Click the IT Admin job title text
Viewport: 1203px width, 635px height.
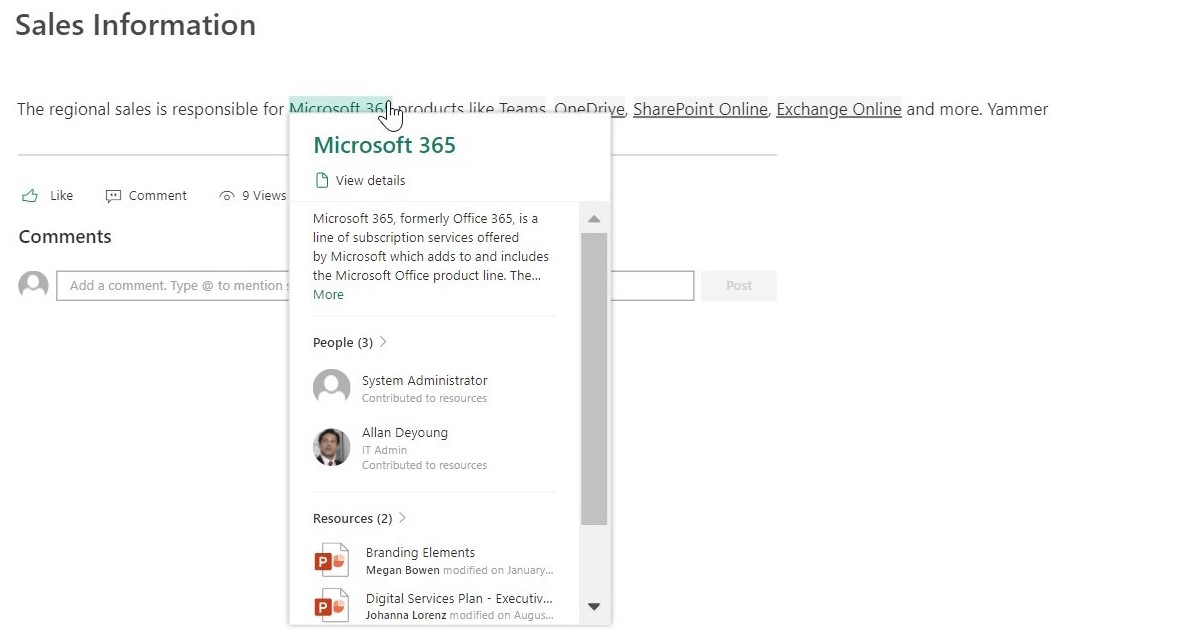[x=384, y=450]
